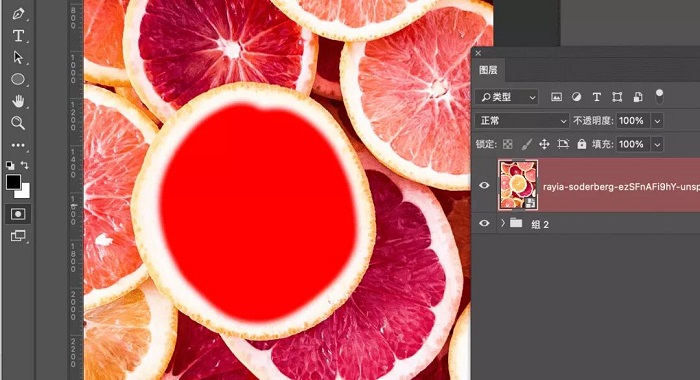This screenshot has height=380, width=700.
Task: Select the Hand tool
Action: (18, 101)
